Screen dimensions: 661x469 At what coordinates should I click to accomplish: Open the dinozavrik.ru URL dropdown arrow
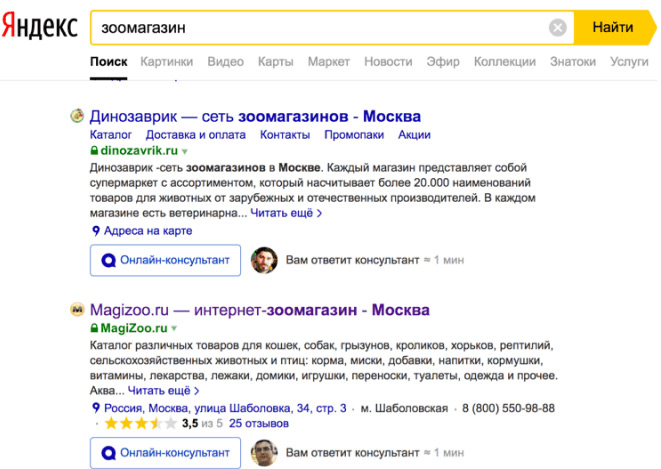click(x=184, y=151)
